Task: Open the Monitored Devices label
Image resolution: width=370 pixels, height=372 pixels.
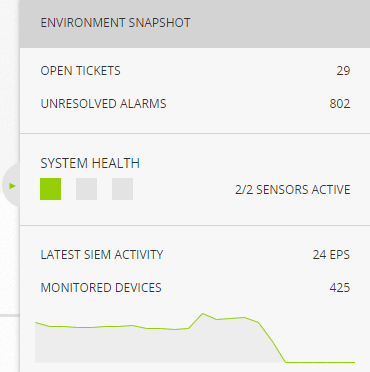Action: coord(101,288)
